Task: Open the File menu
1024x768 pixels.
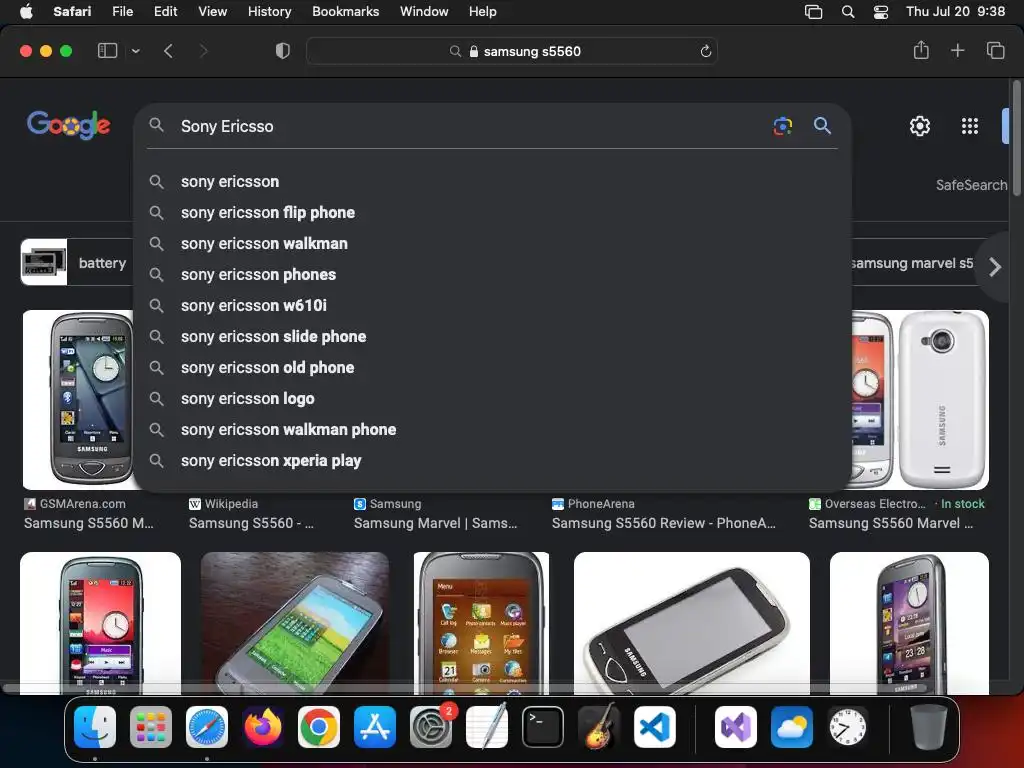Action: (122, 11)
